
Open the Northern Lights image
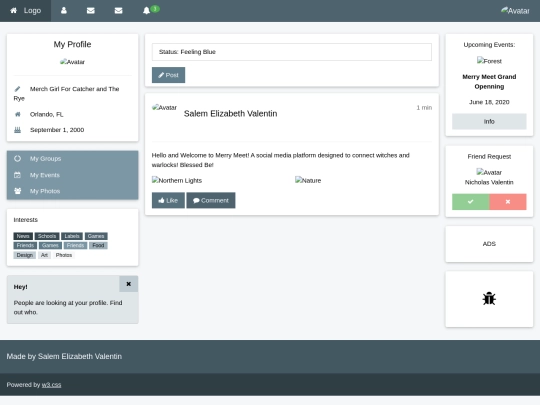177,180
